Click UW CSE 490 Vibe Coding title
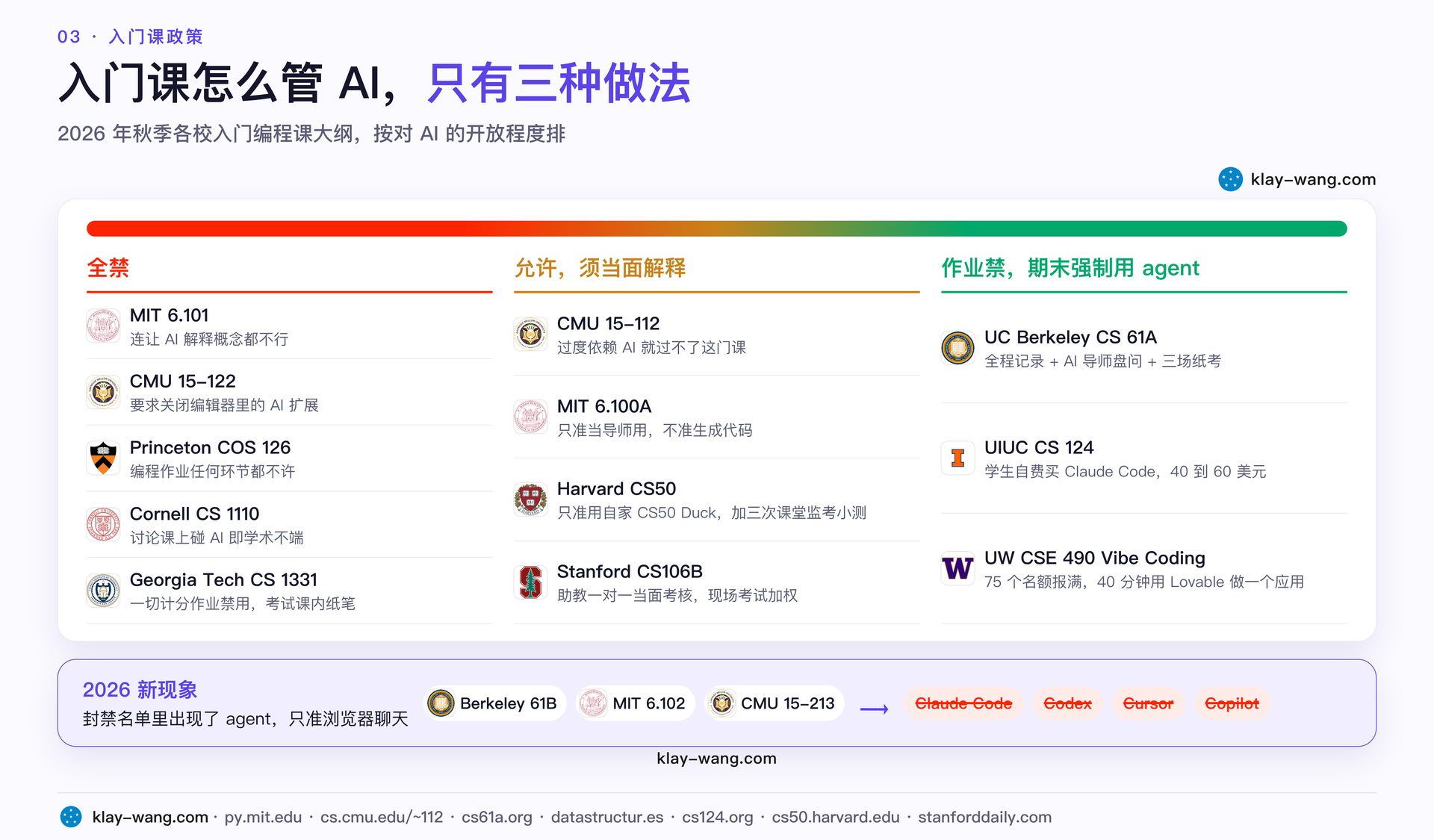This screenshot has width=1434, height=840. click(1095, 558)
